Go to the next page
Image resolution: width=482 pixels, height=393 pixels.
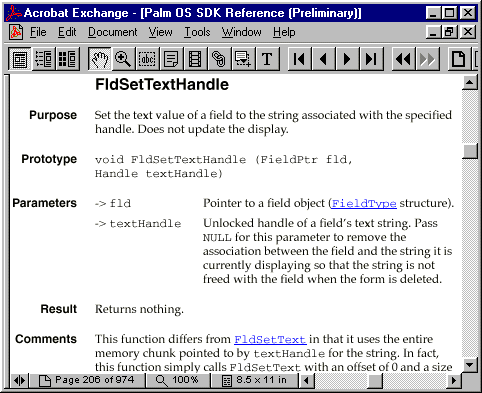[347, 59]
